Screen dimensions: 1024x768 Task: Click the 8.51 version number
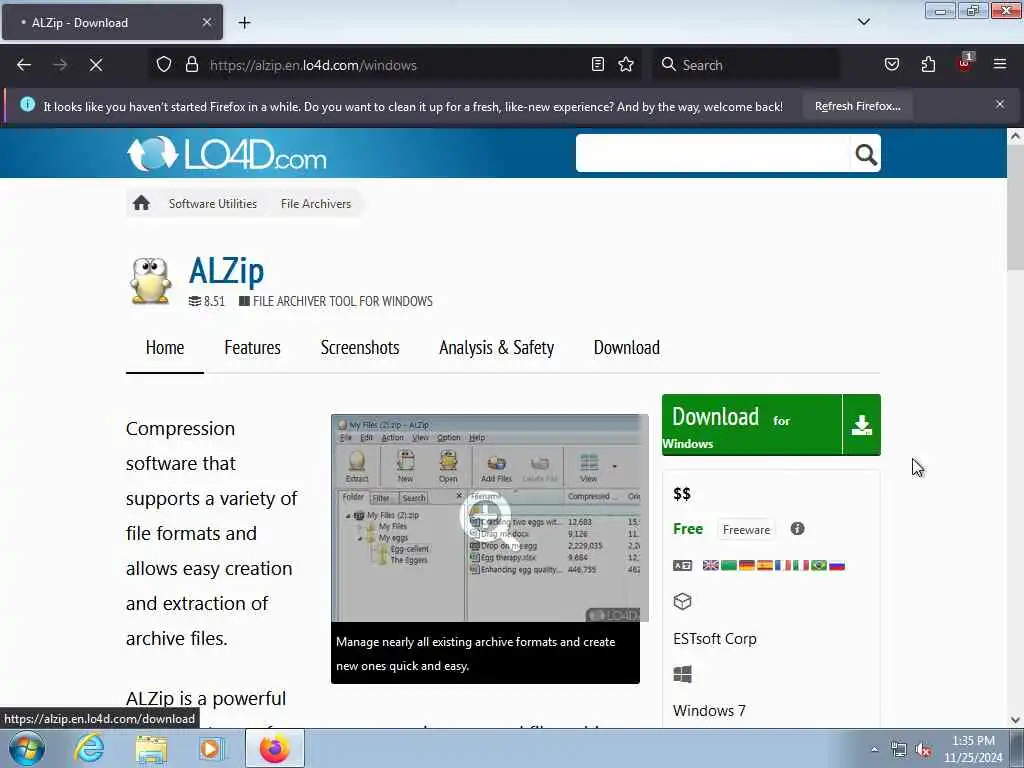click(214, 301)
